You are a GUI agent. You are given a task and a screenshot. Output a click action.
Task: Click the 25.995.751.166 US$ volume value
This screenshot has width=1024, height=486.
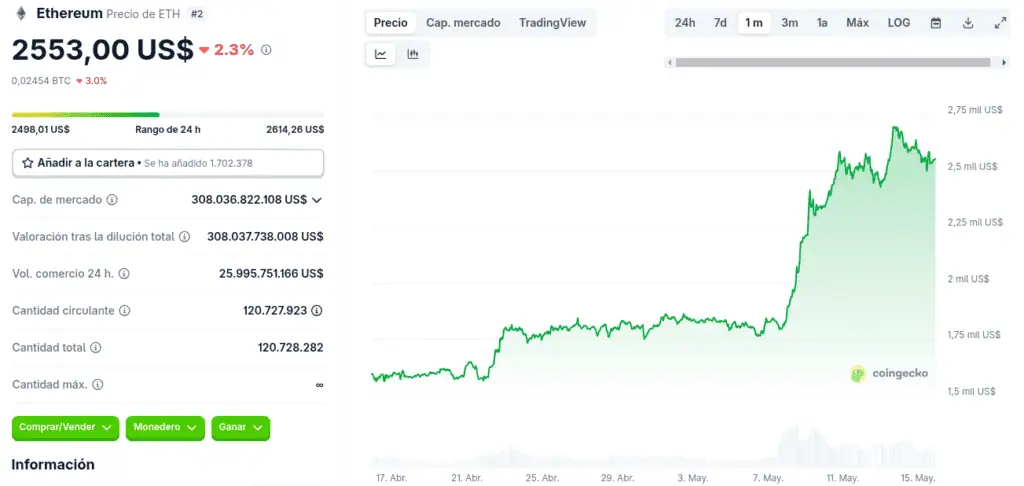pos(271,274)
